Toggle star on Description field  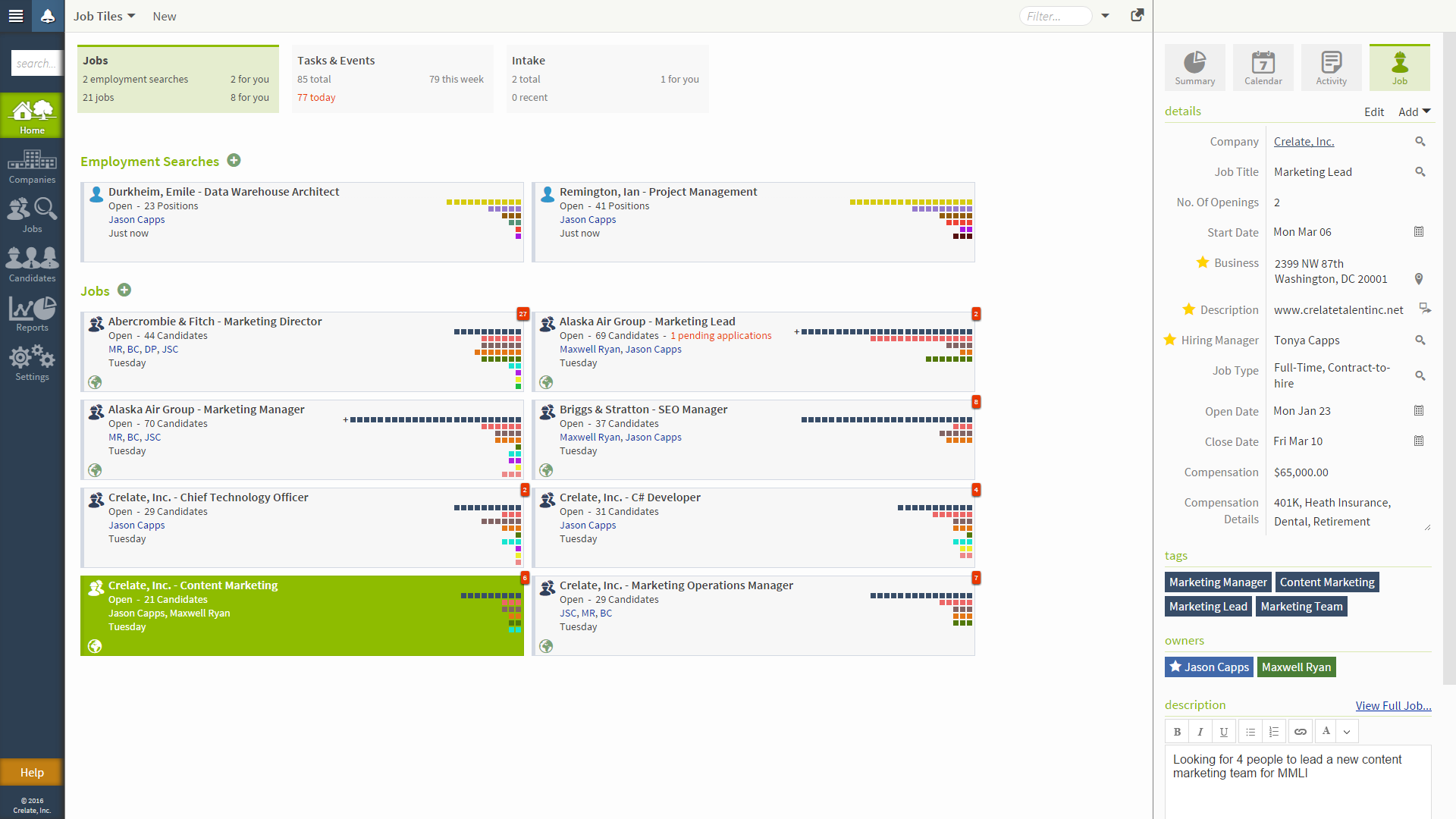(x=1188, y=309)
